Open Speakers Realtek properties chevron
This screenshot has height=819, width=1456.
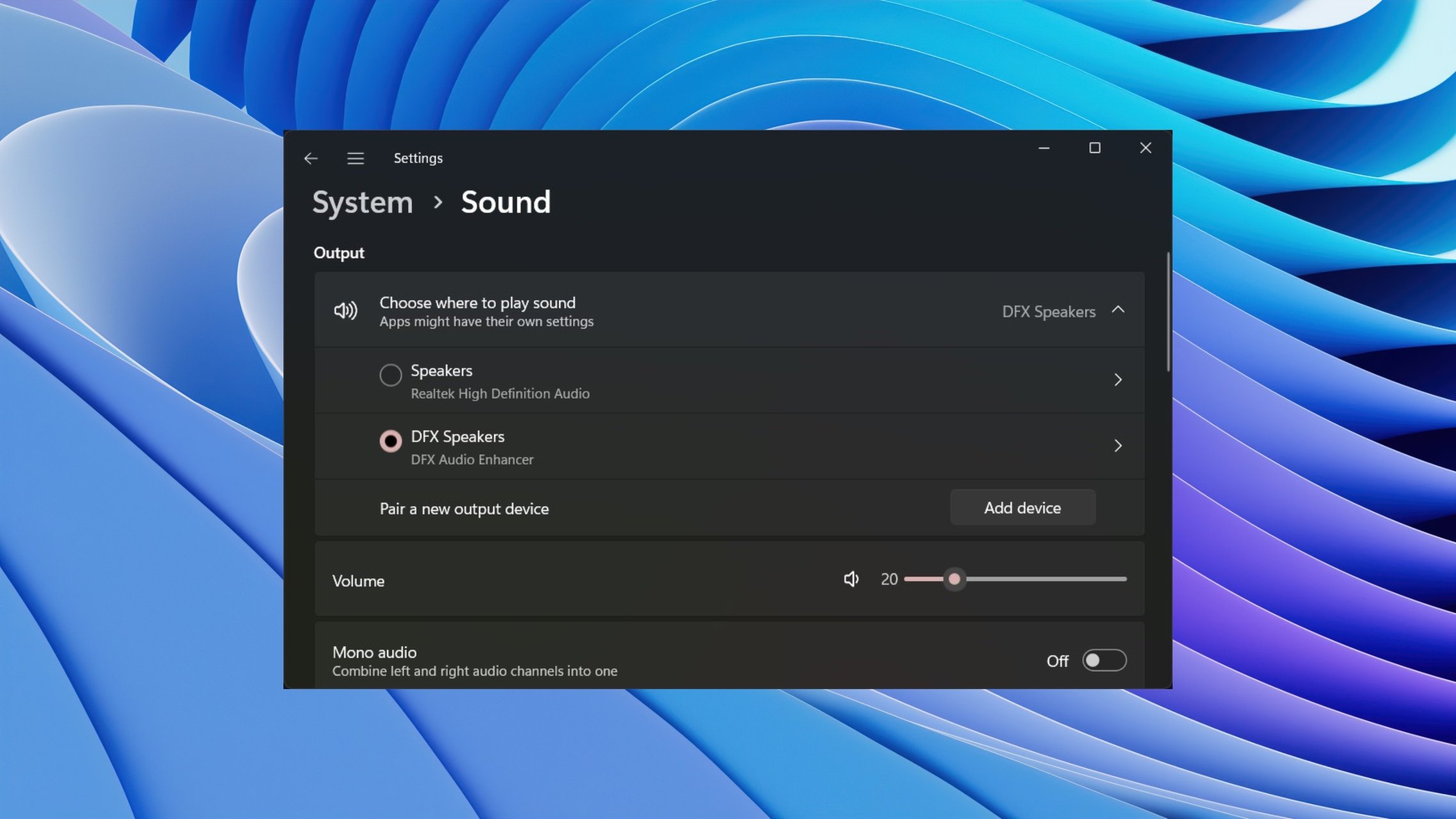[1118, 380]
